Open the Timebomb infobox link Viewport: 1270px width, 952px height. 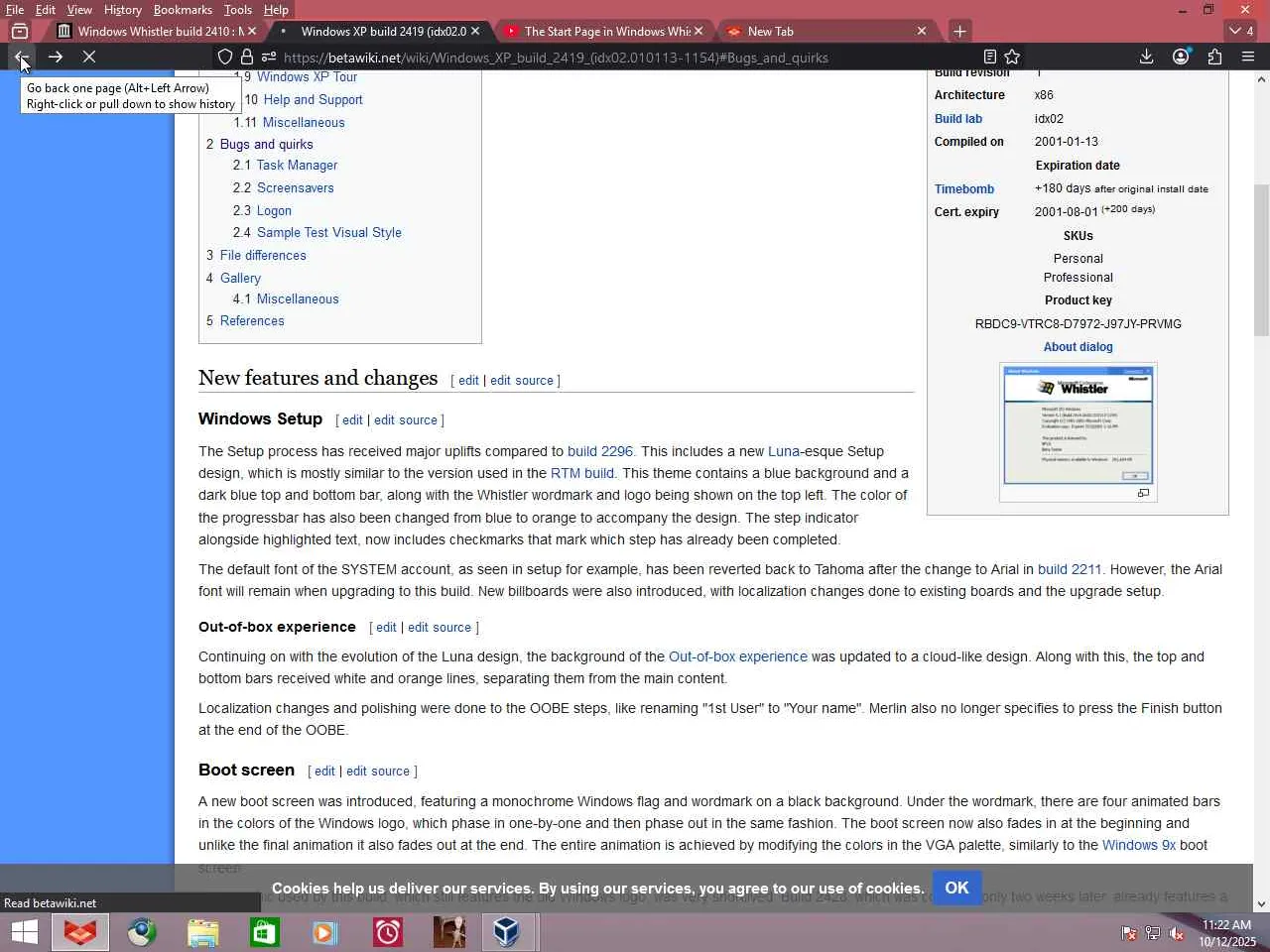point(964,189)
